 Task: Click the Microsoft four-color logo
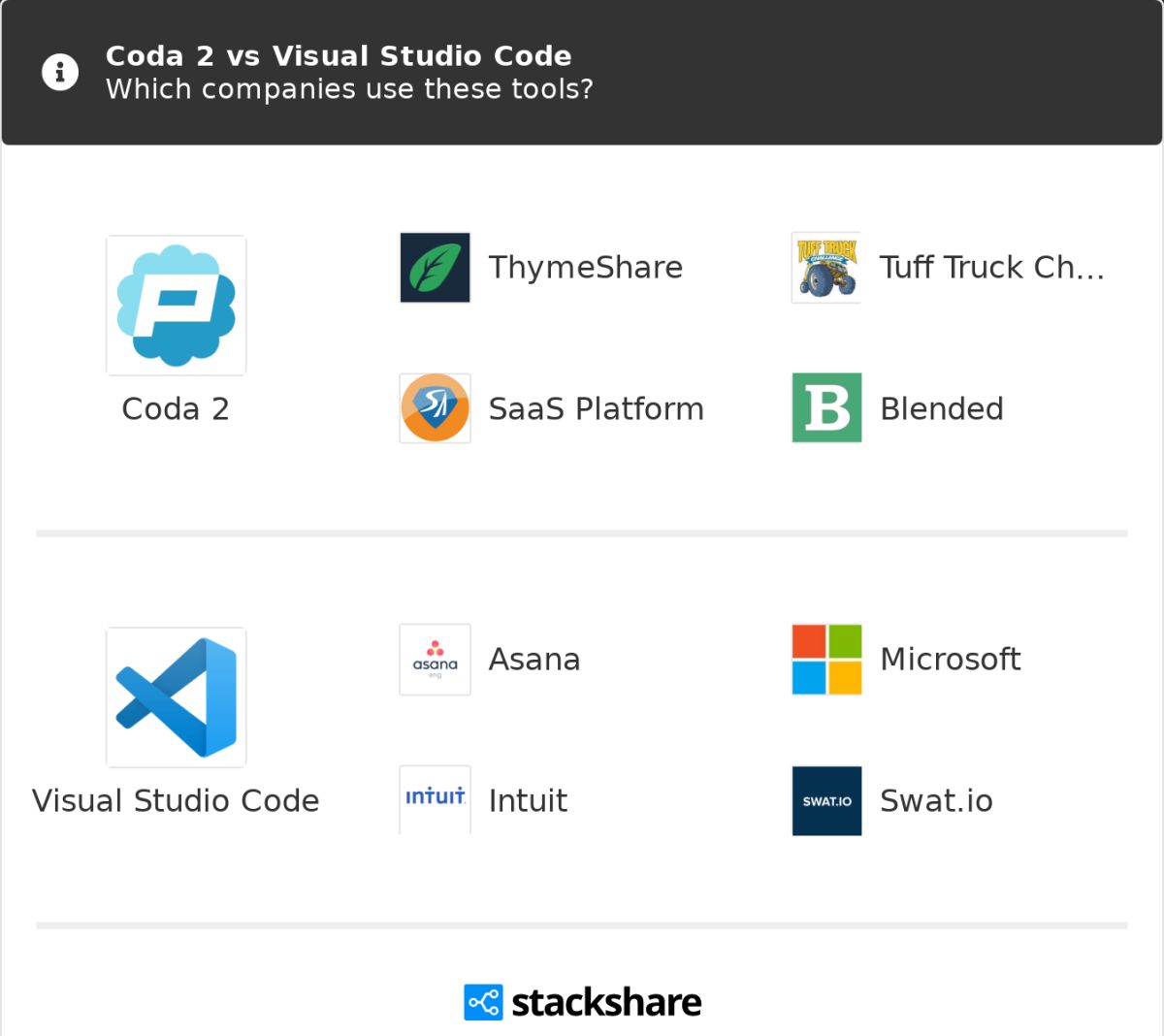(x=826, y=660)
